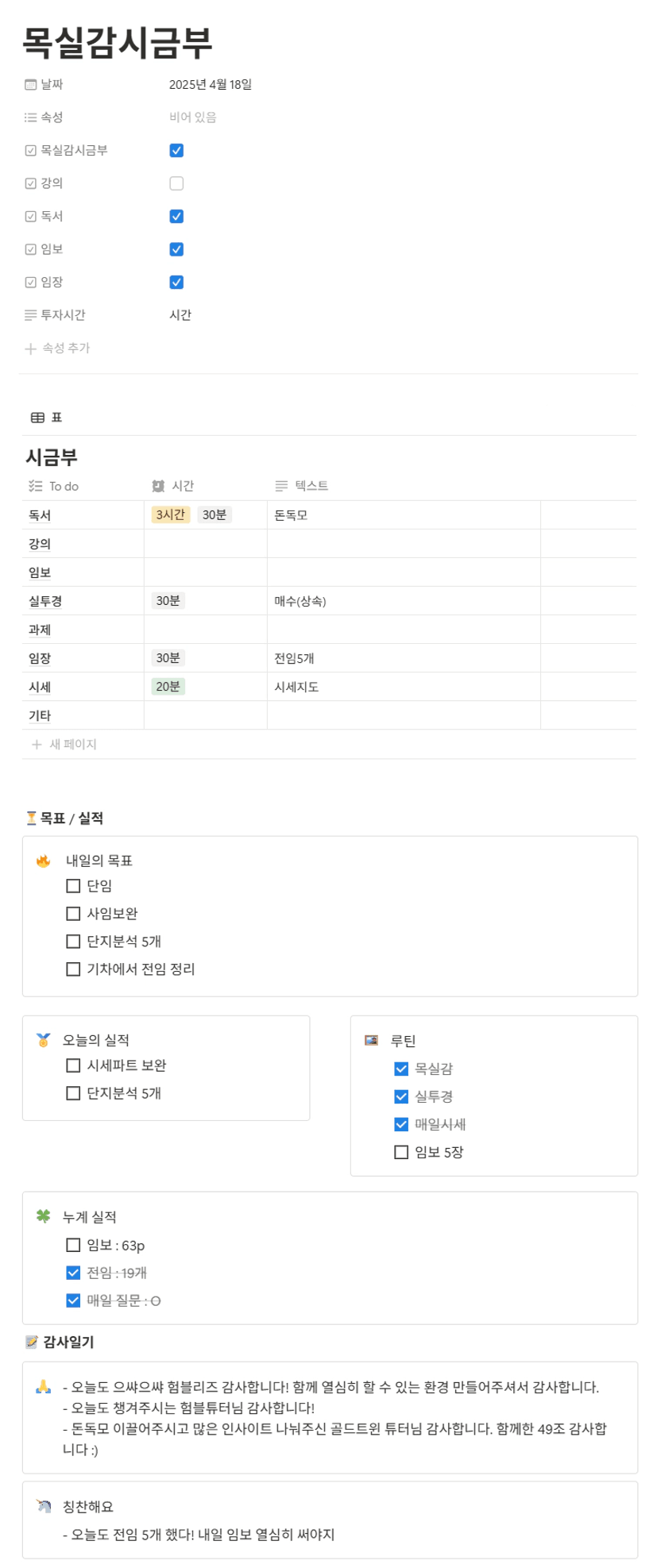Click the unicorn icon beside 칭찬해요
Viewport: 657px width, 1568px height.
(44, 1506)
